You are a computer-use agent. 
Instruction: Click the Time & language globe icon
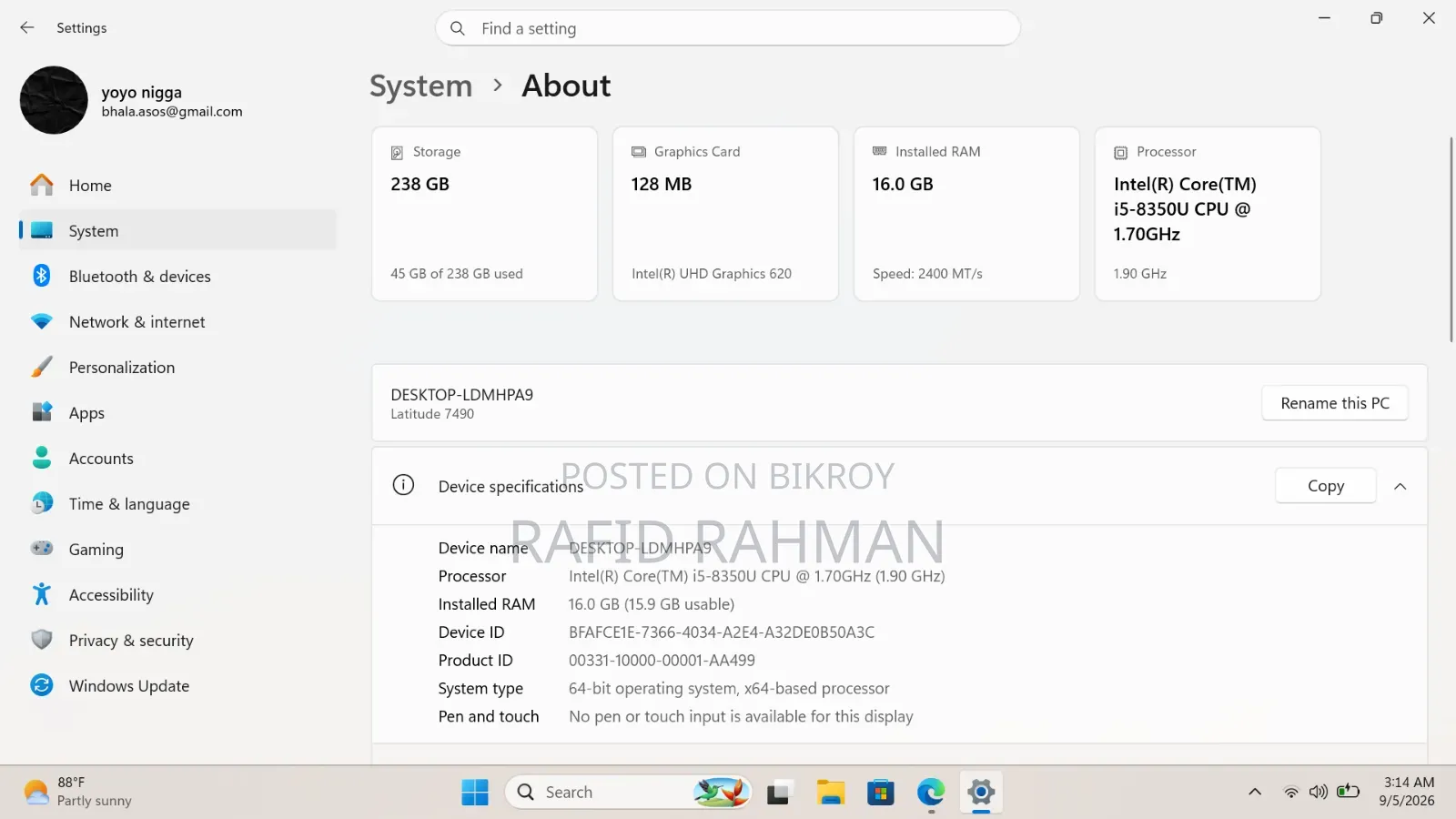click(x=42, y=503)
